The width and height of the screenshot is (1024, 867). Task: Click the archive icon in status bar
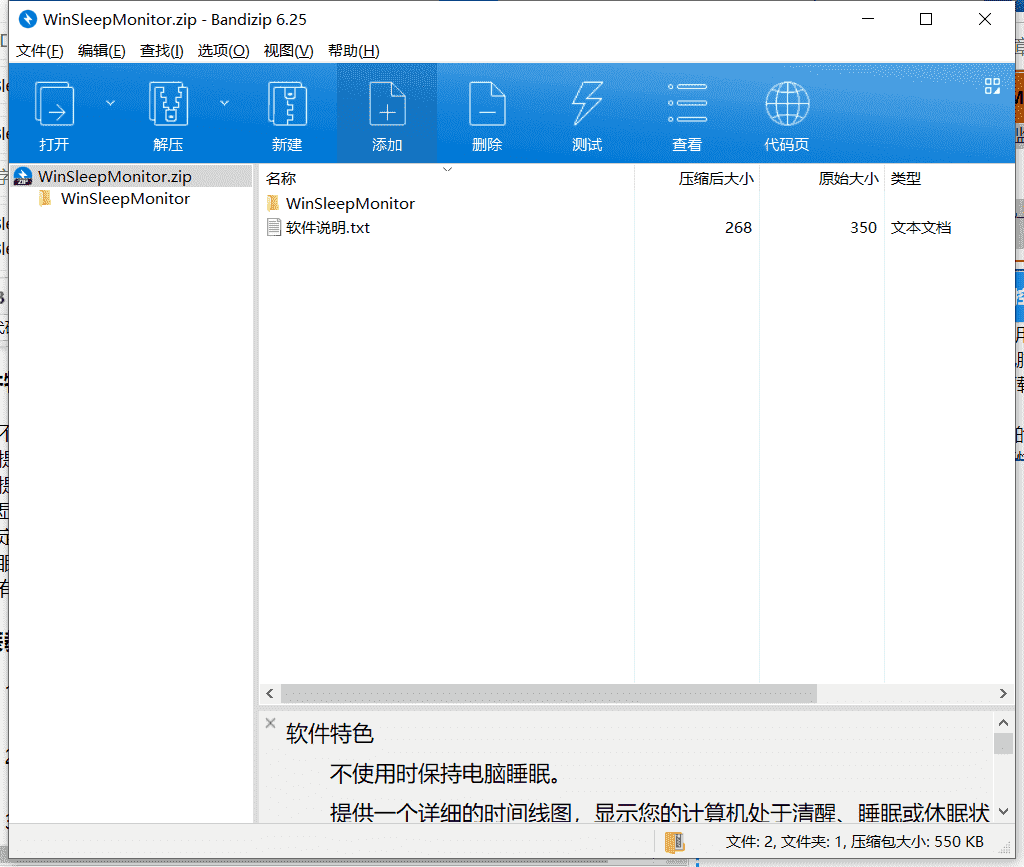point(675,842)
